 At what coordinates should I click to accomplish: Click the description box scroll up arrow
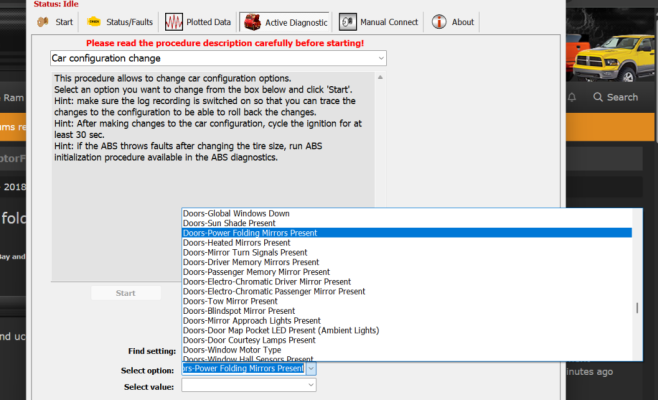tap(380, 77)
